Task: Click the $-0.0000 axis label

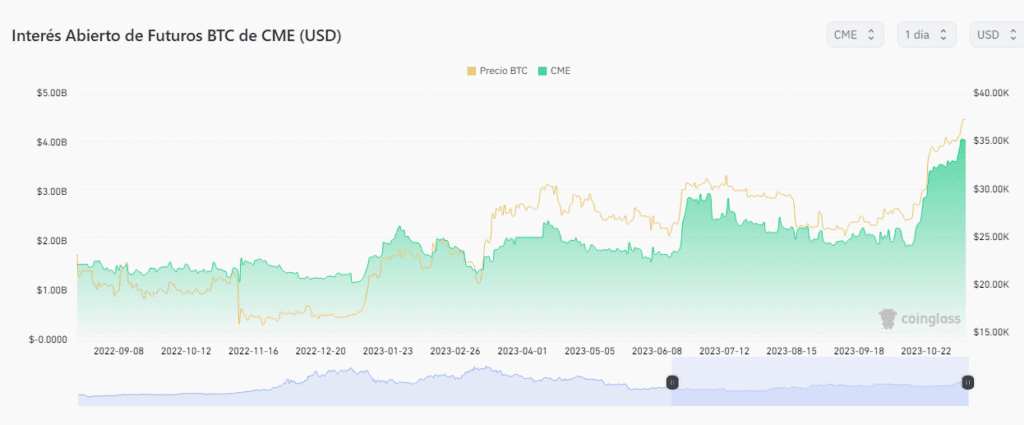Action: (48, 339)
